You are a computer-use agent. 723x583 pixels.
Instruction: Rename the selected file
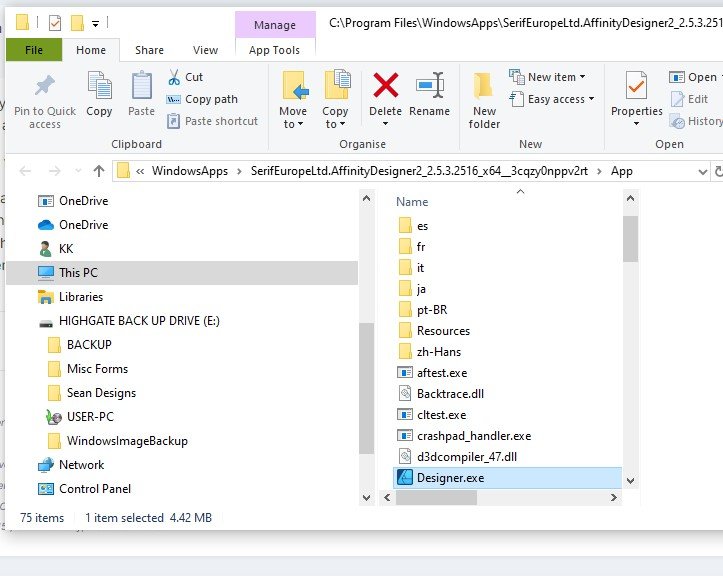(x=429, y=95)
